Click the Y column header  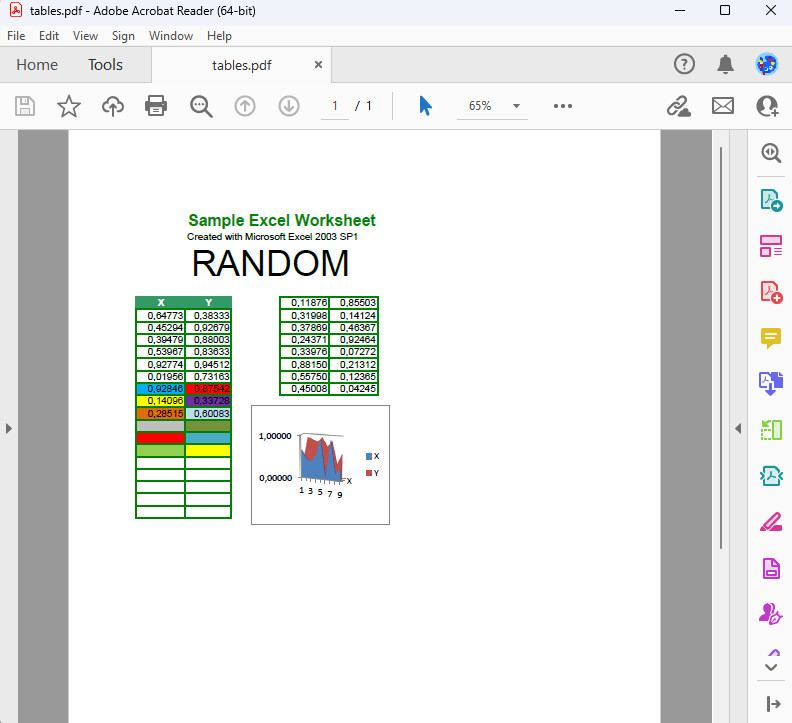point(208,302)
